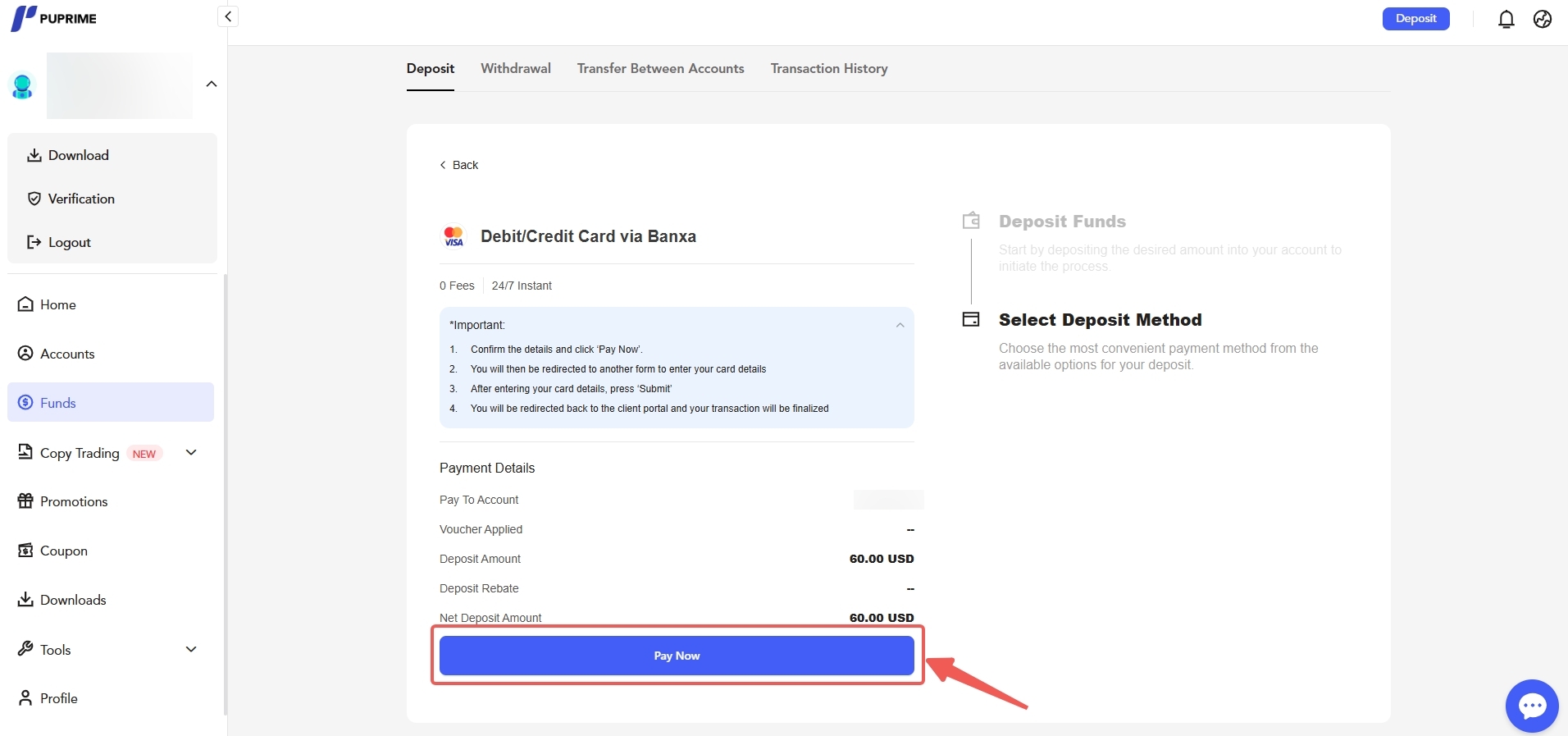The width and height of the screenshot is (1568, 736).
Task: Collapse the sidebar with arrow button
Action: coord(228,16)
